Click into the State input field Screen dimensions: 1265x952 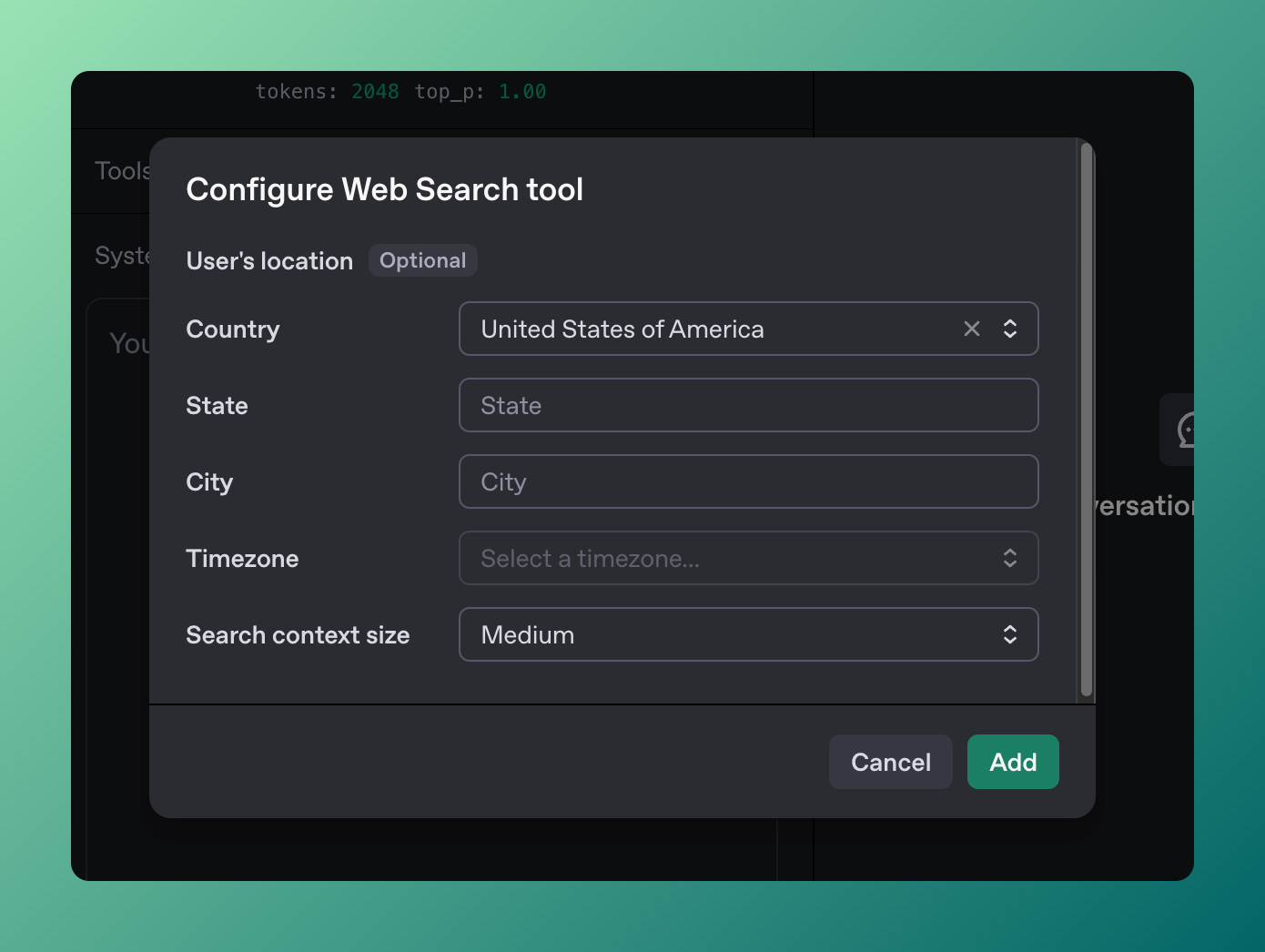point(749,405)
